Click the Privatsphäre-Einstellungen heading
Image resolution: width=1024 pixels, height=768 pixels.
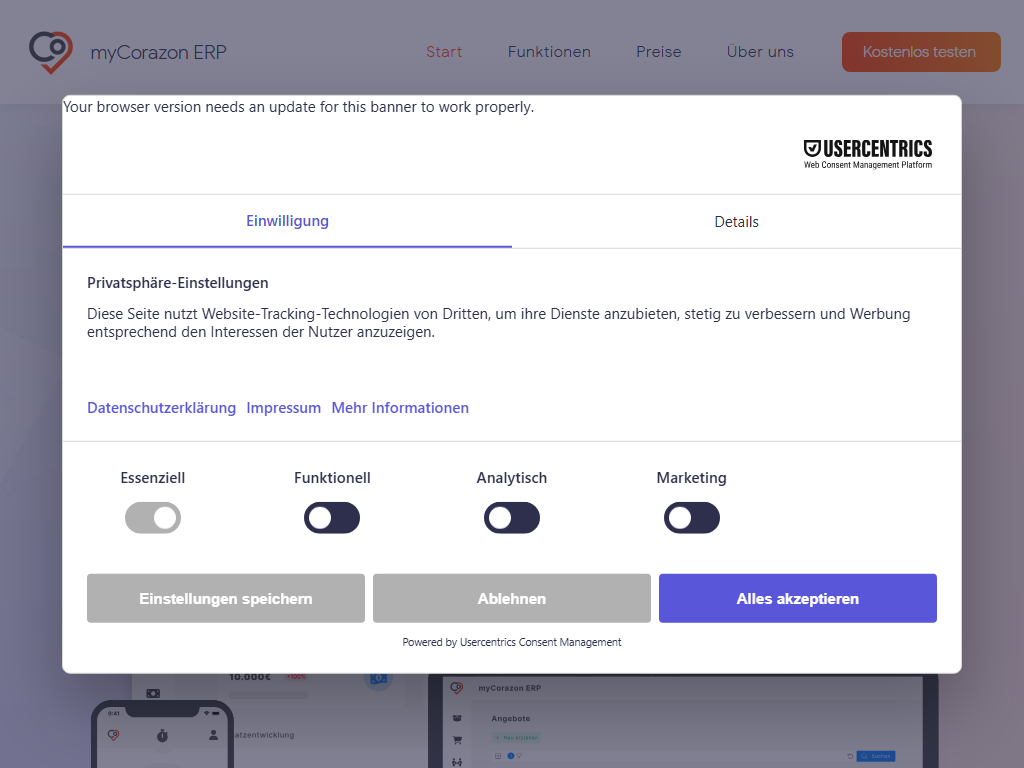point(178,283)
